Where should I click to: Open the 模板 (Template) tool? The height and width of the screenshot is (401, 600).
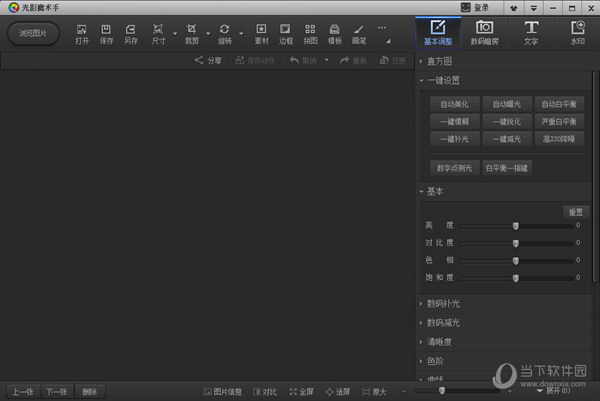(x=335, y=34)
